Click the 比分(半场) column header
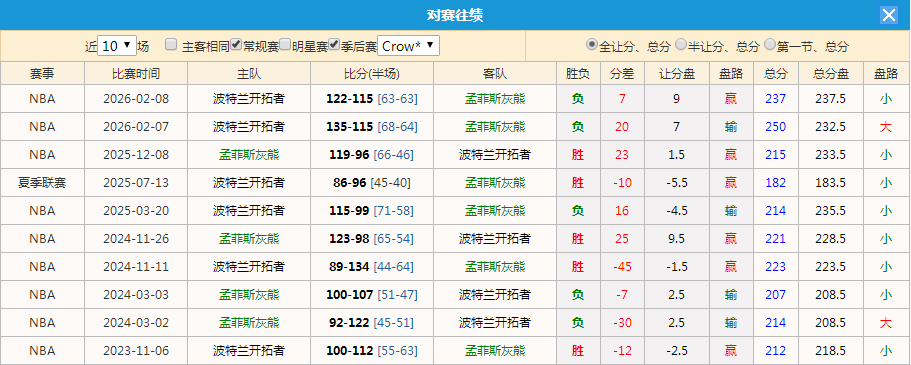Viewport: 911px width, 365px height. [x=372, y=73]
